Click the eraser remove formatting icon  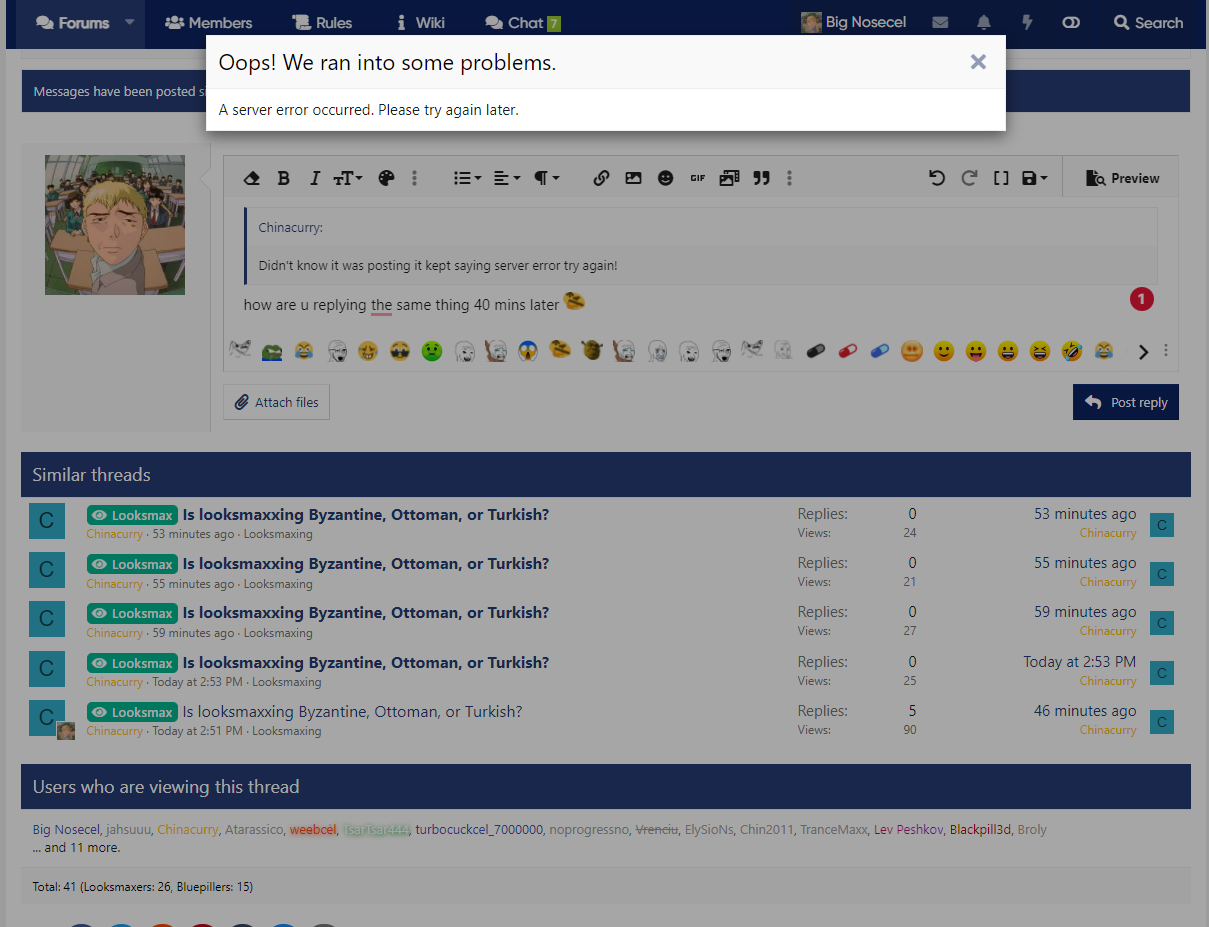coord(252,178)
